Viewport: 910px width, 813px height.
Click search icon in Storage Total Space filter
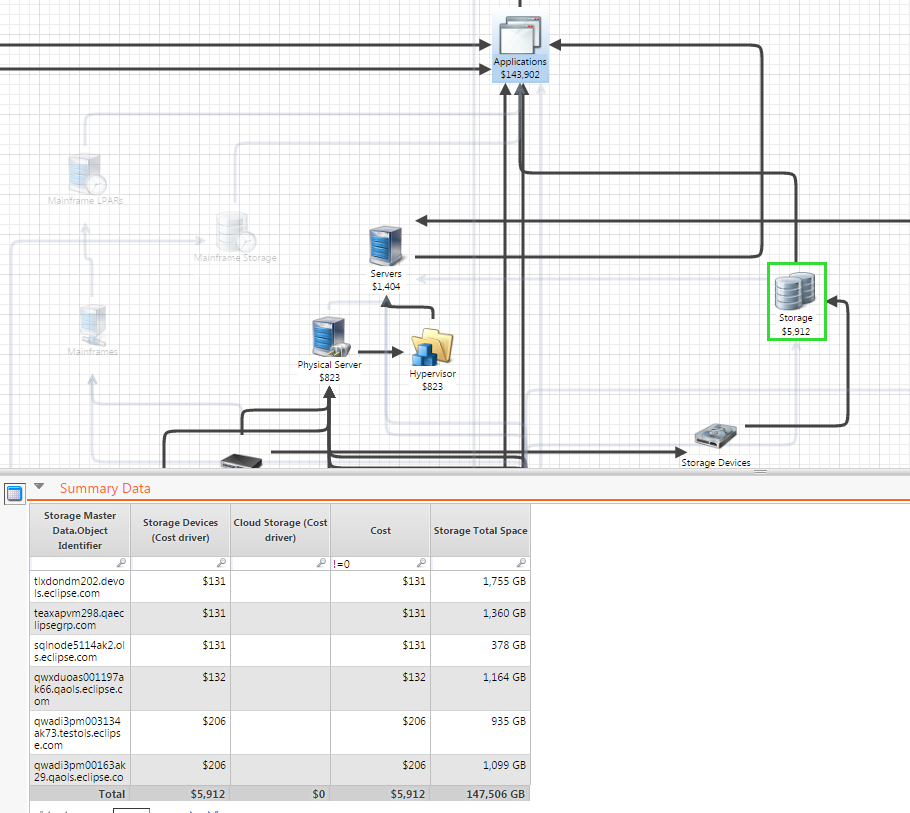pos(521,563)
